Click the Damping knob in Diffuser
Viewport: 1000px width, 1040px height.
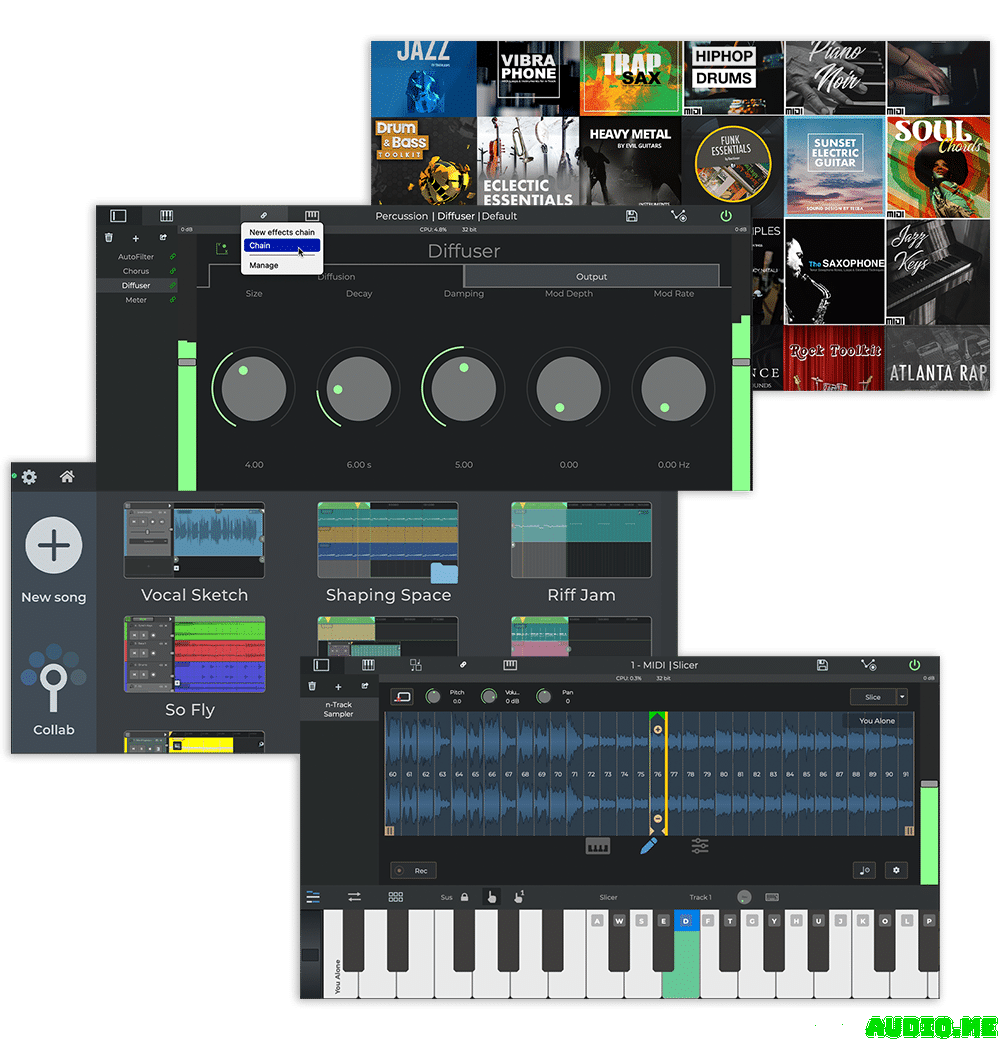(x=464, y=389)
